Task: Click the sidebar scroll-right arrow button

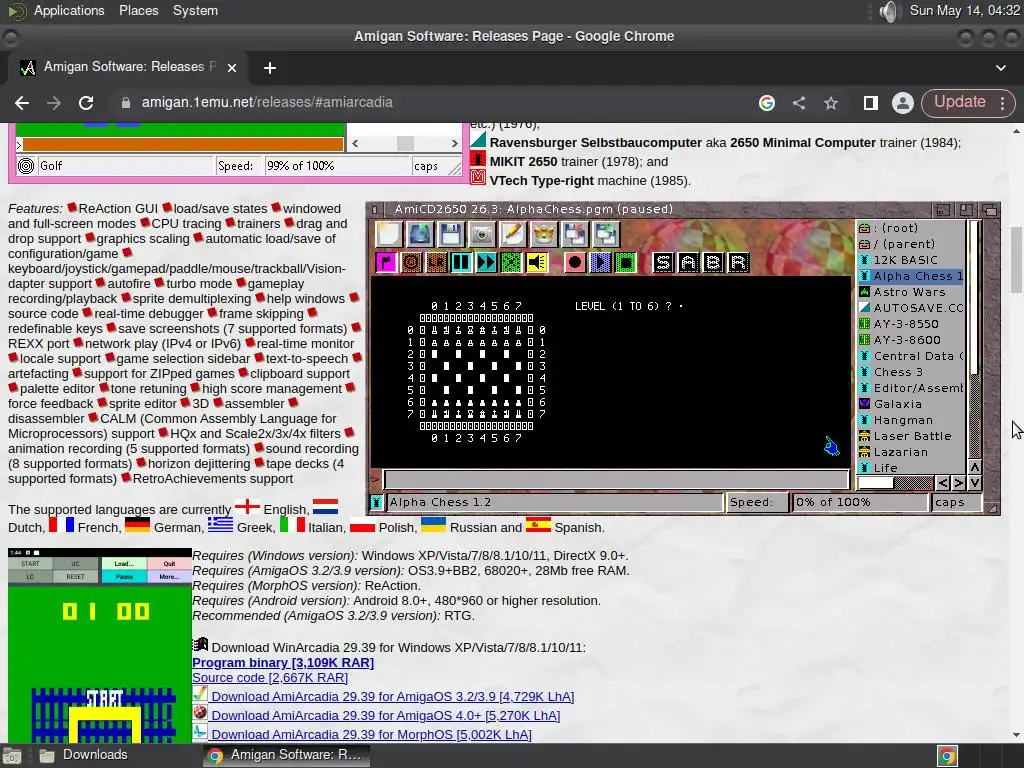Action: 958,483
